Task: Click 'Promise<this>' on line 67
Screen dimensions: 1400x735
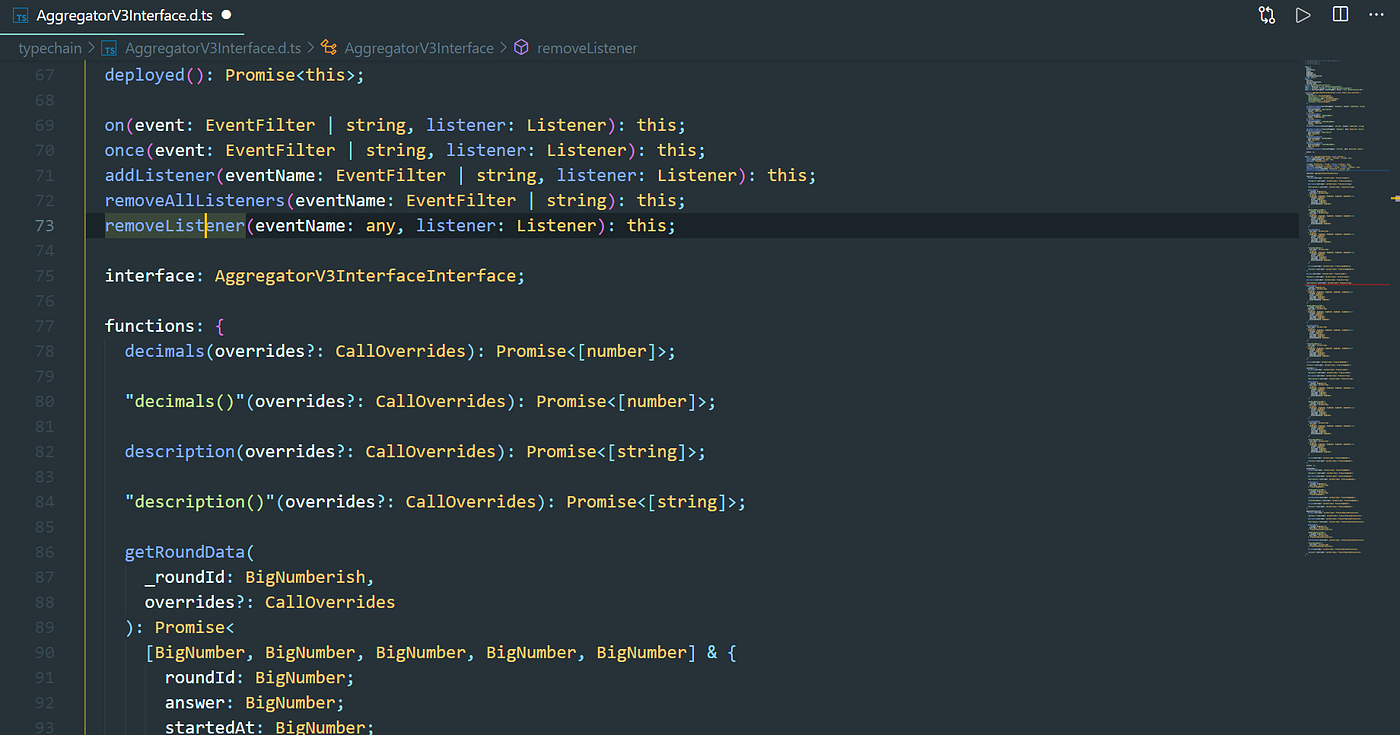Action: [x=290, y=75]
